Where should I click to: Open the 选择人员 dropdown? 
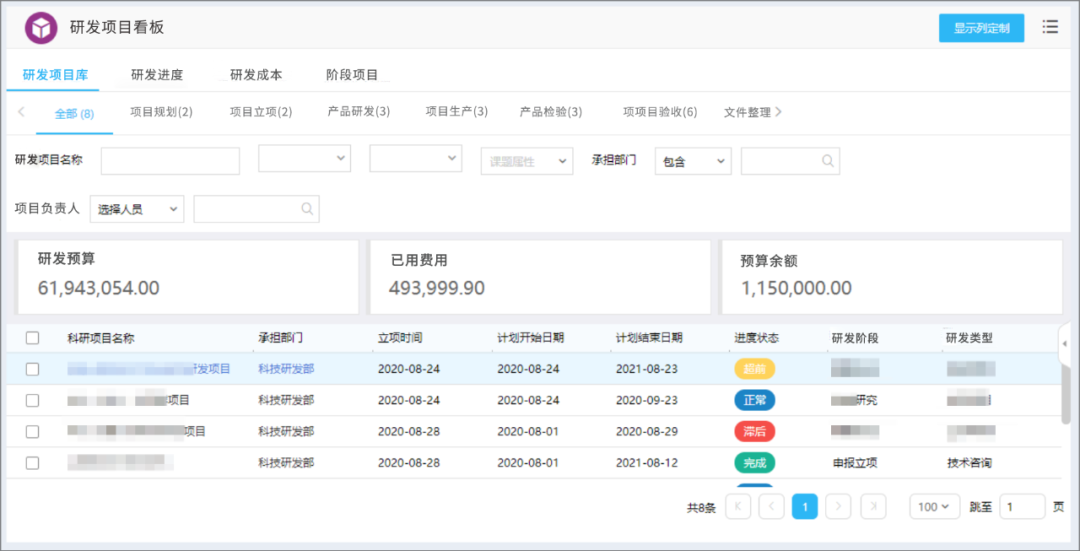tap(137, 209)
